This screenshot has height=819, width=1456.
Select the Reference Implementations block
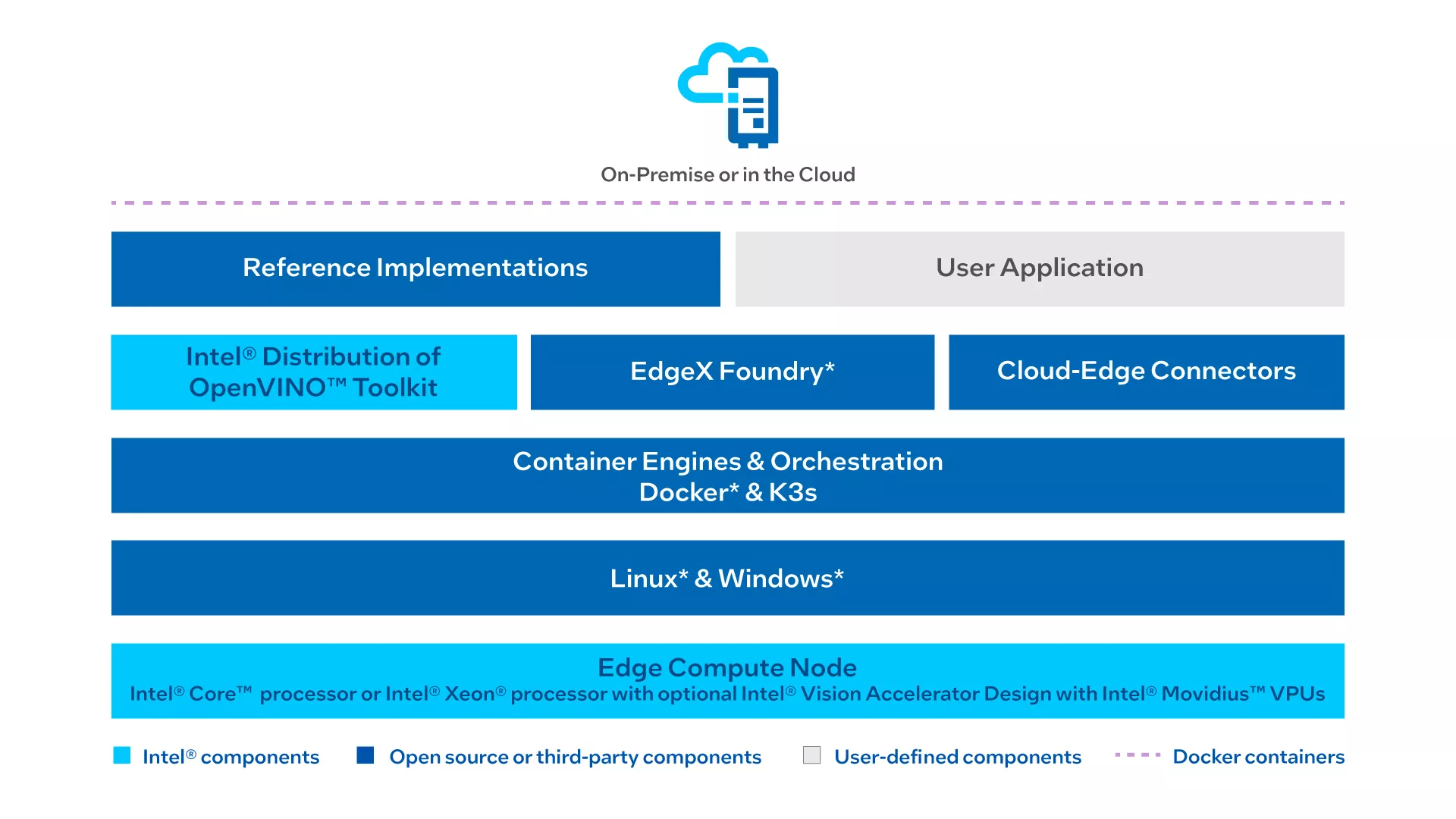point(416,268)
